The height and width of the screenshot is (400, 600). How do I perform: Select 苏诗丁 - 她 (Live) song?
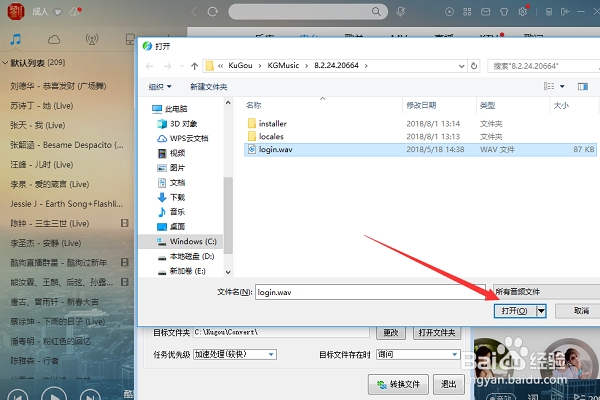point(41,106)
